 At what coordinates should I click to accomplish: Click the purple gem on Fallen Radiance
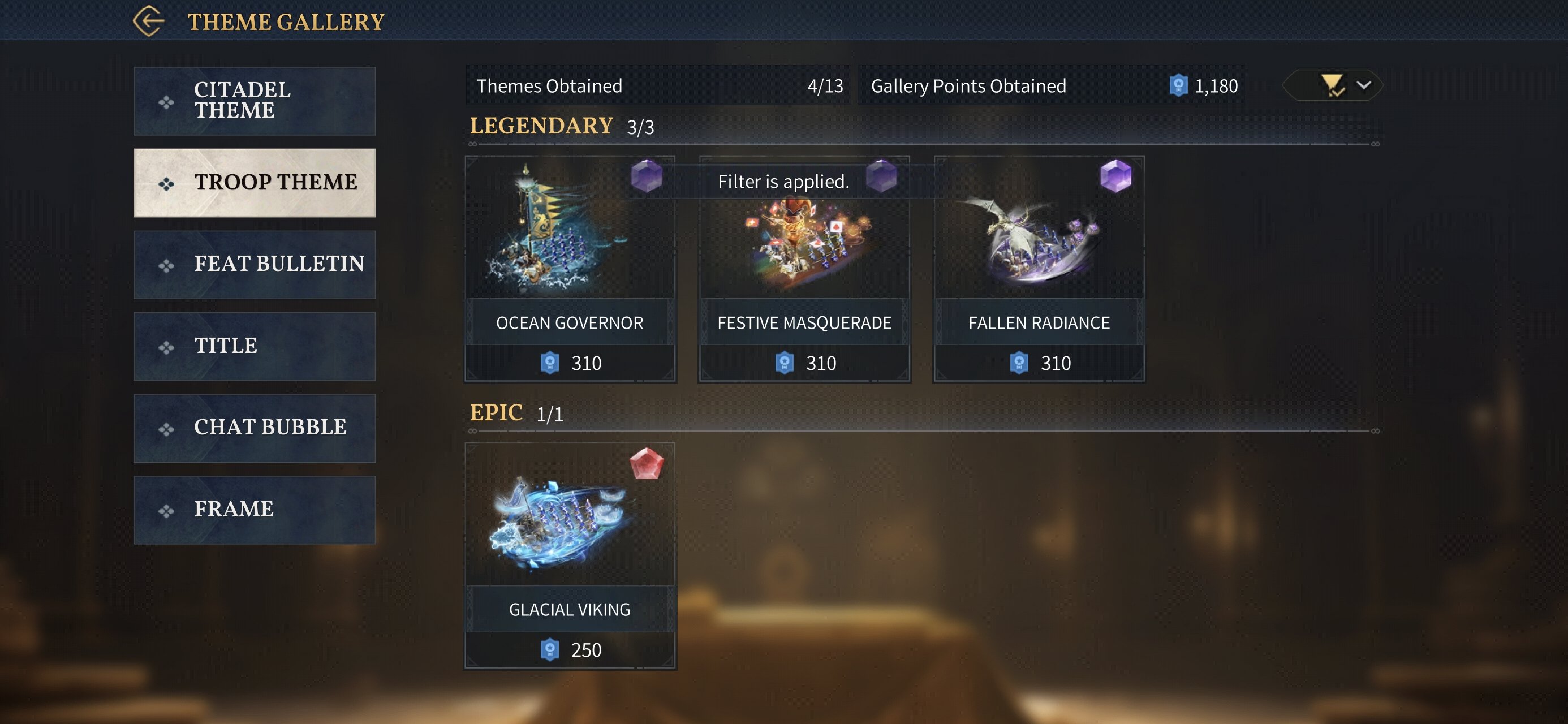coord(1115,176)
